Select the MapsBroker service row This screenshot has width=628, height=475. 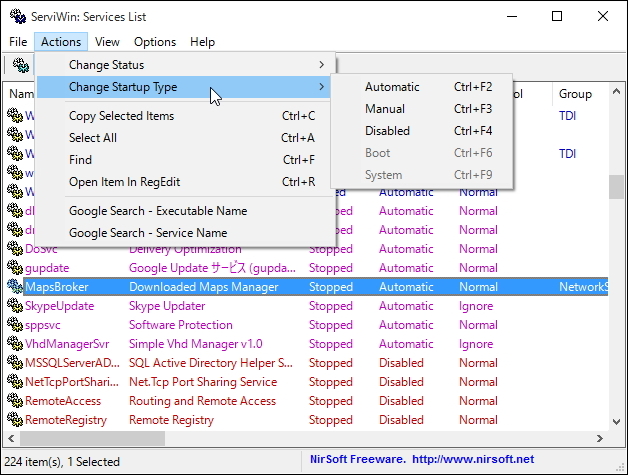tap(316, 287)
